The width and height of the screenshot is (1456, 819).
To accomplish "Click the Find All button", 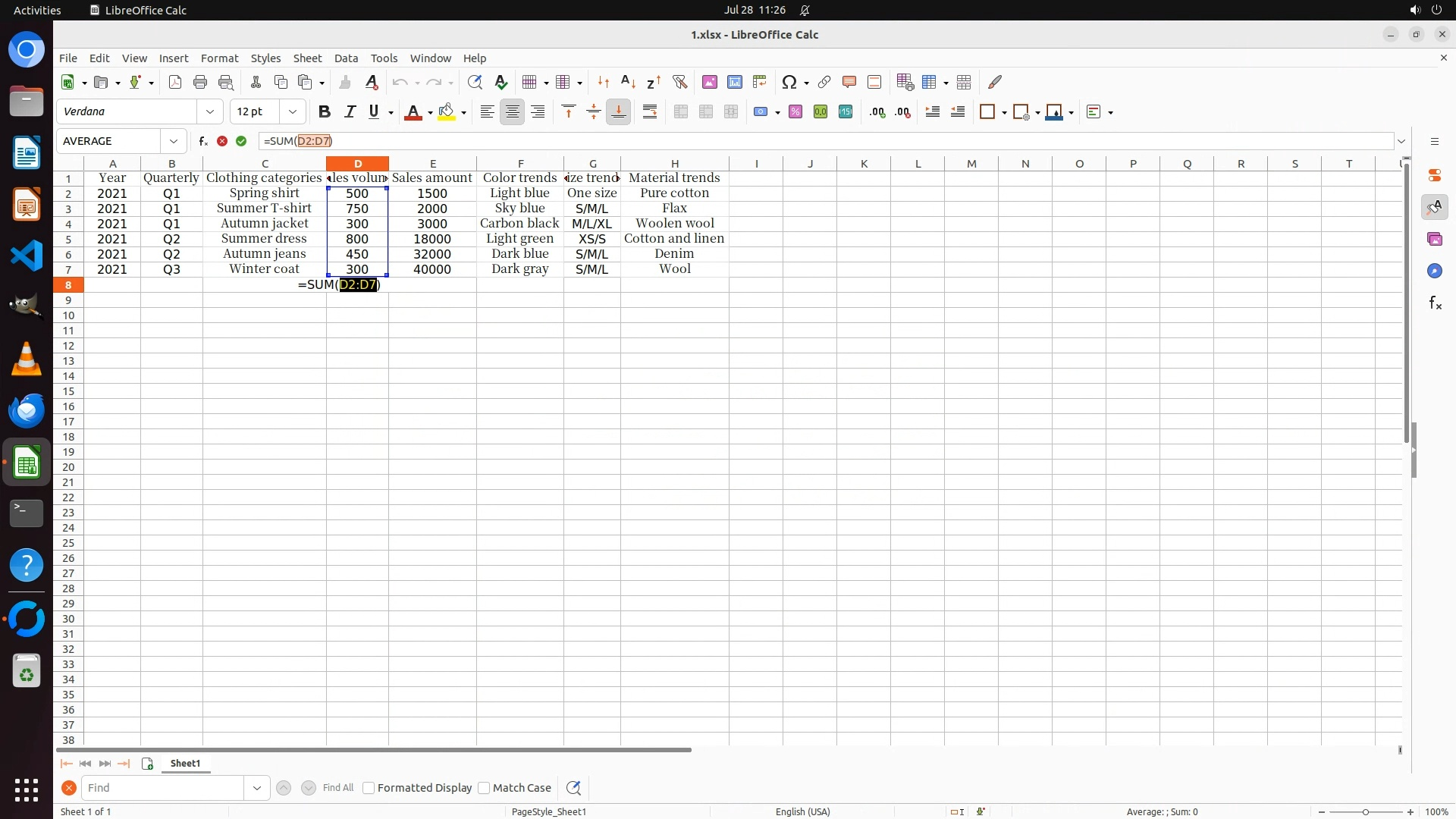I will [x=337, y=788].
